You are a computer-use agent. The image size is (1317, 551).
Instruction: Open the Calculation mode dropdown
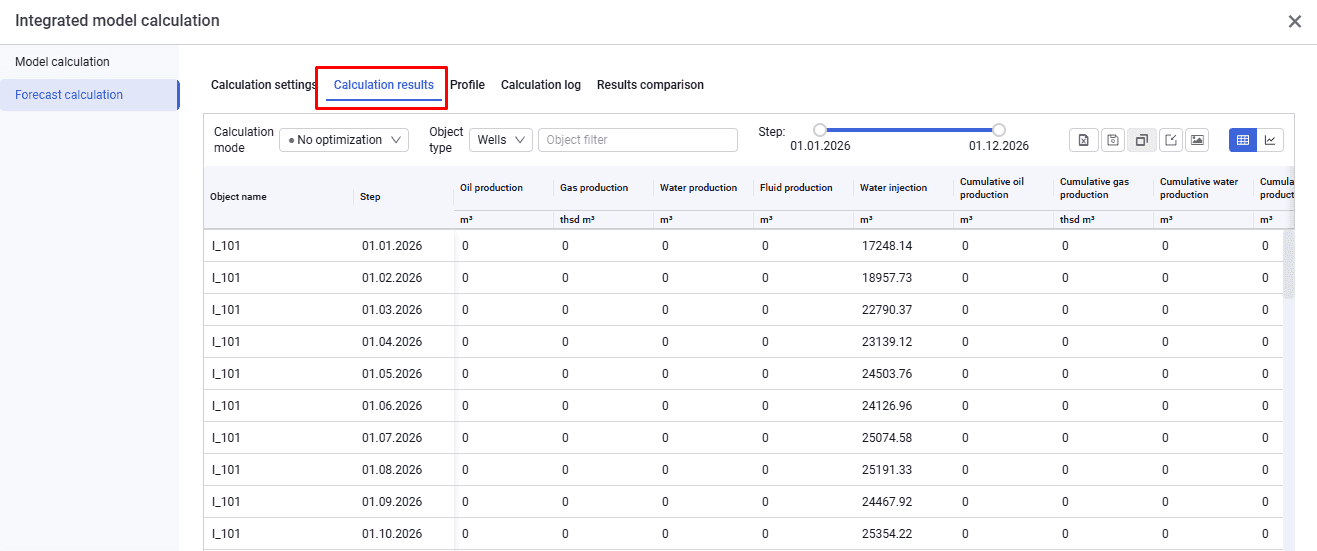click(344, 140)
